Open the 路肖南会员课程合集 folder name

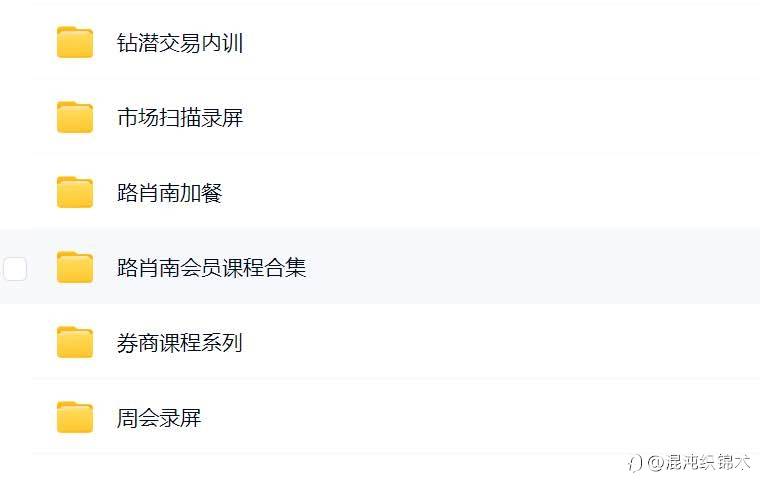pos(211,268)
